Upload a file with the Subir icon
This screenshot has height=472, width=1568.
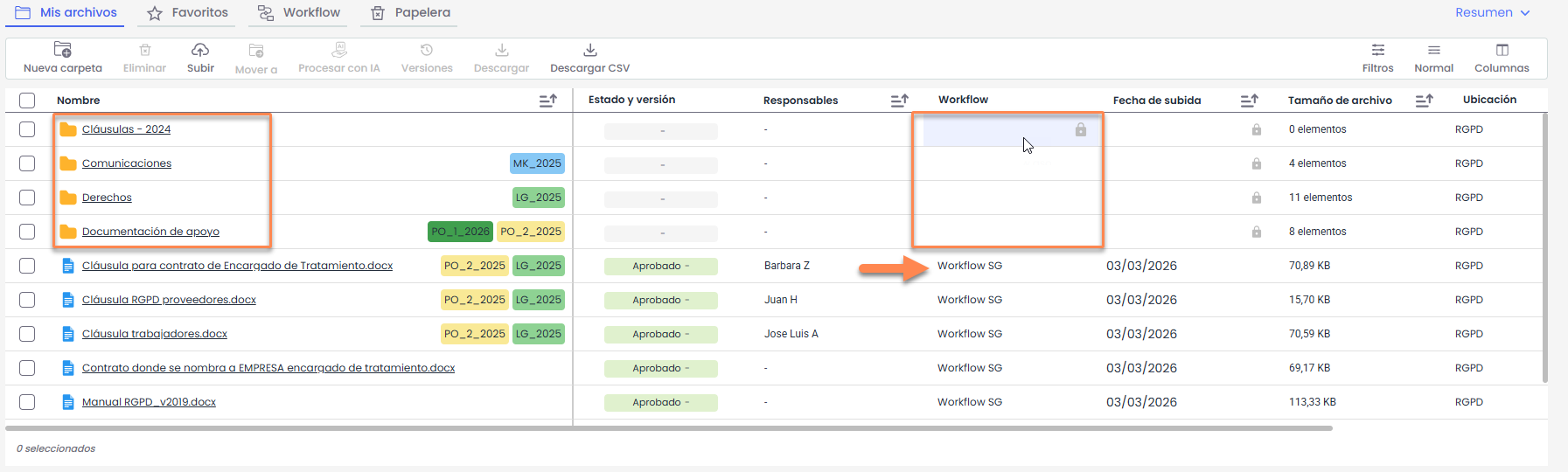200,50
